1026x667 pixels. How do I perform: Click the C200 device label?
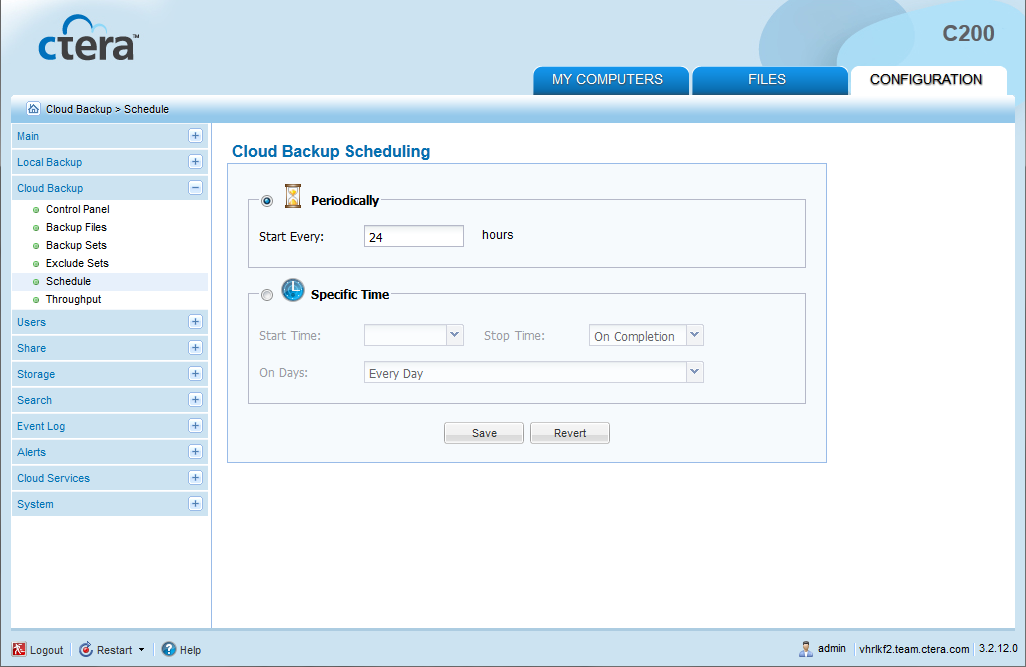[968, 33]
